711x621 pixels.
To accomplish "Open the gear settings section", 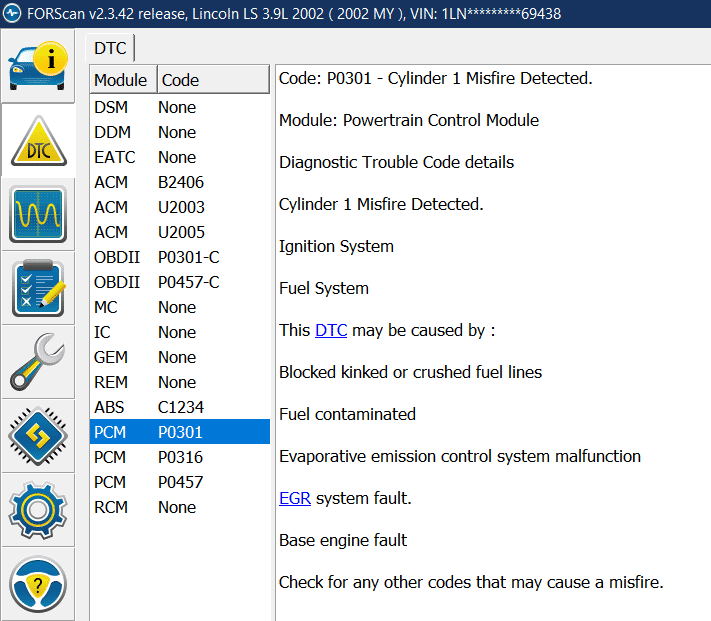I will 38,510.
